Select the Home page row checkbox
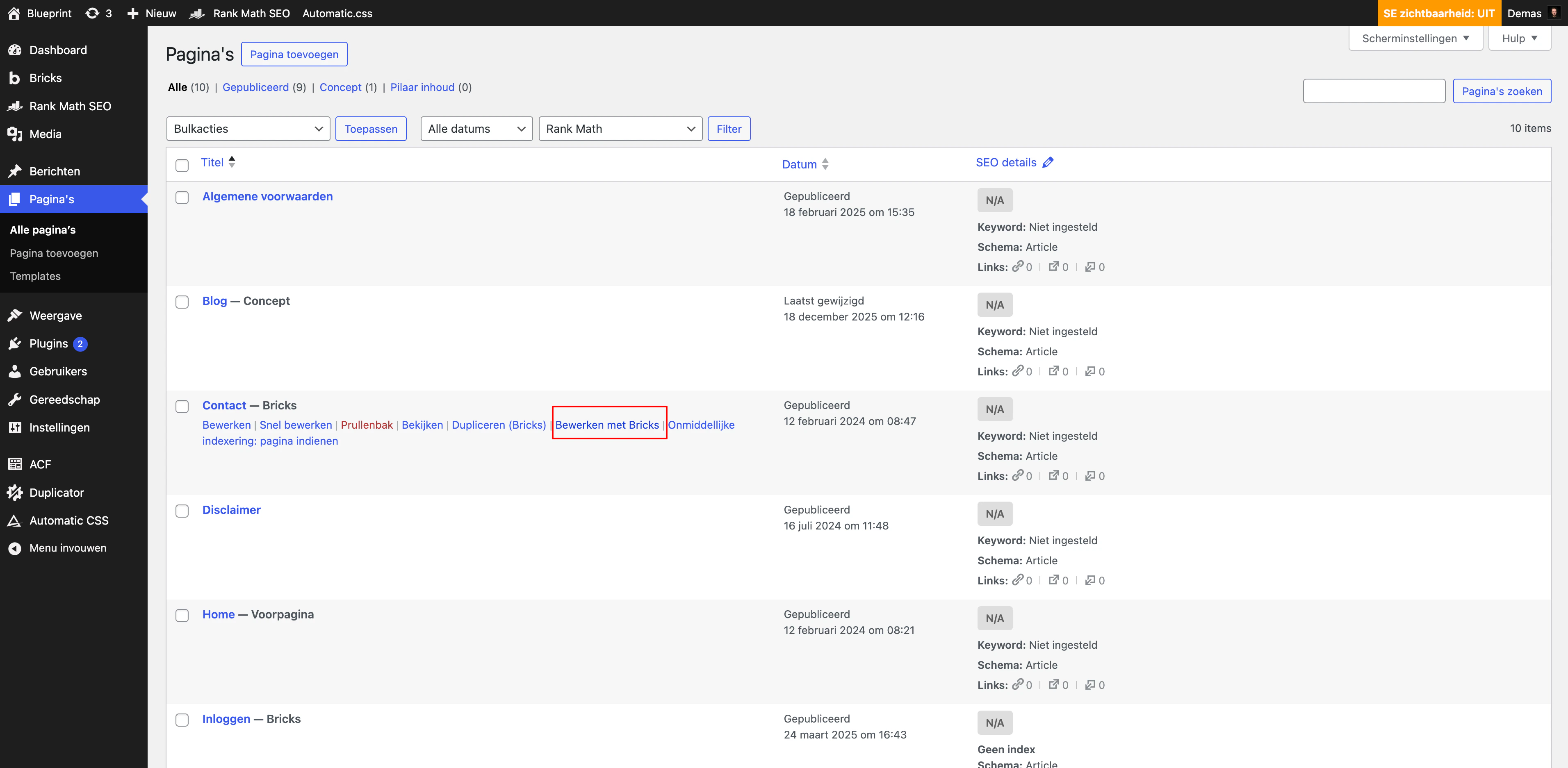 pyautogui.click(x=182, y=615)
